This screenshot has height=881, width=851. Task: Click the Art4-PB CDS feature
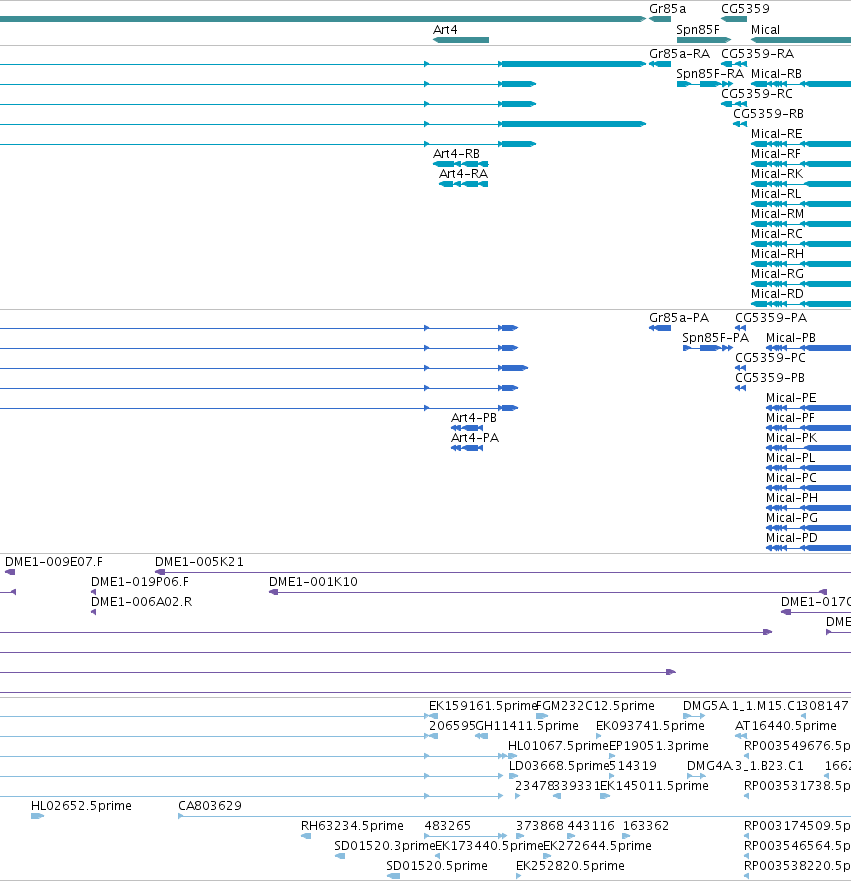click(x=467, y=428)
